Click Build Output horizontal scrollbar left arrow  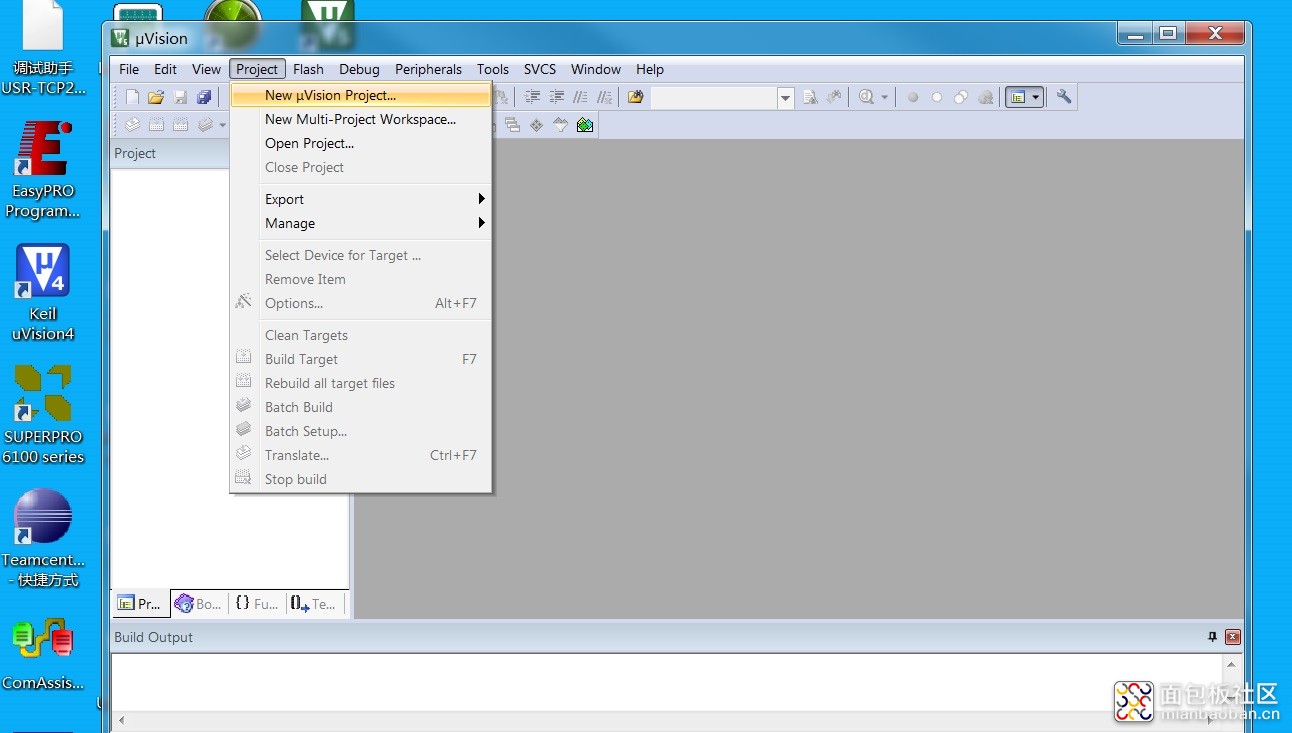click(x=121, y=720)
